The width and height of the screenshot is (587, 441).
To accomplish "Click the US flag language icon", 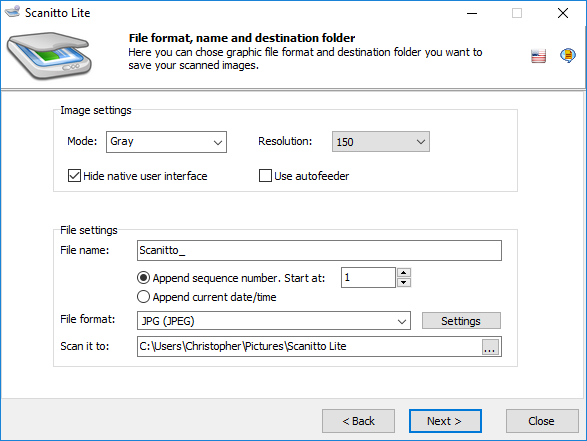I will coord(538,56).
